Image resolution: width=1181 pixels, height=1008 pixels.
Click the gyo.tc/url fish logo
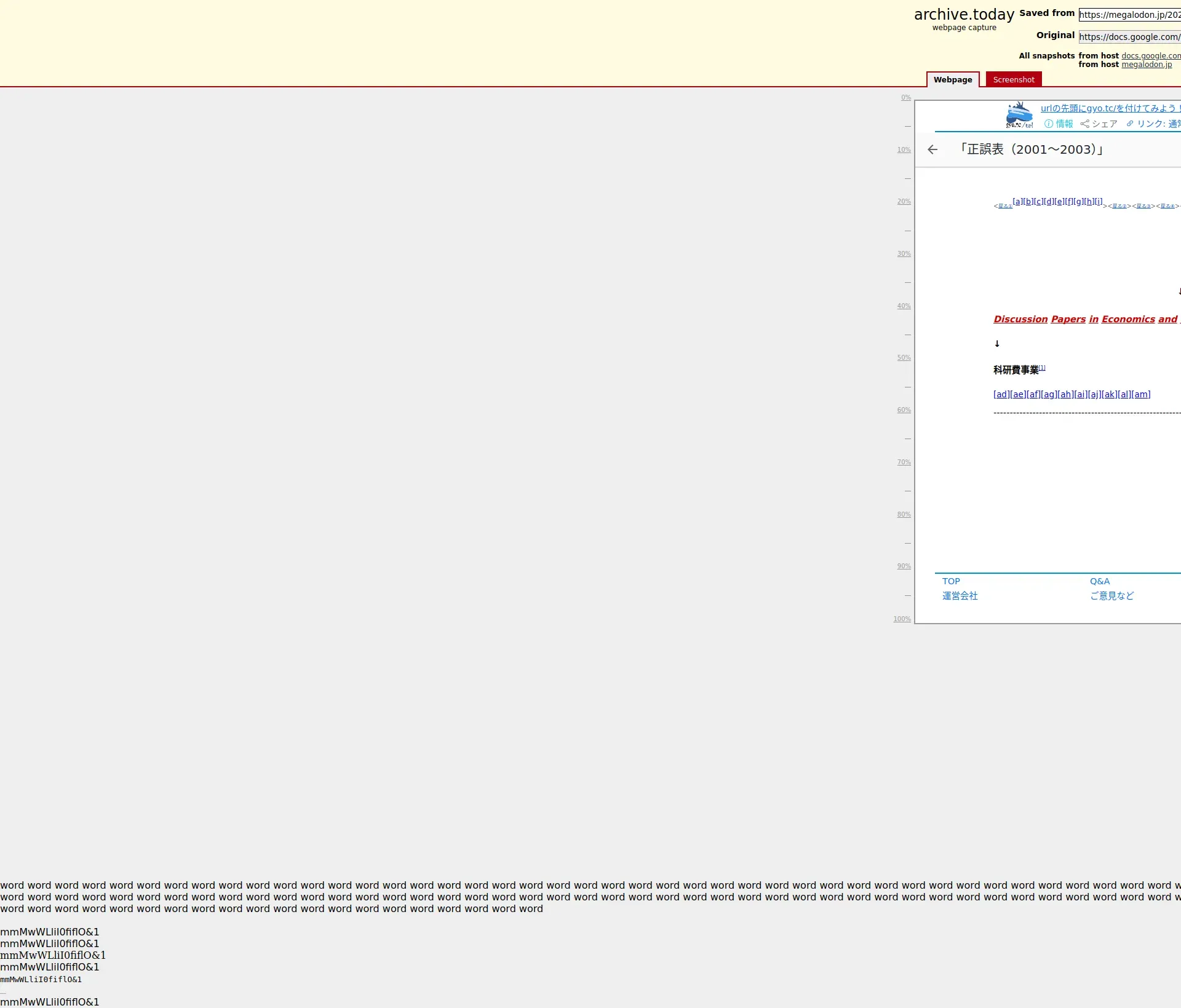pyautogui.click(x=1019, y=115)
